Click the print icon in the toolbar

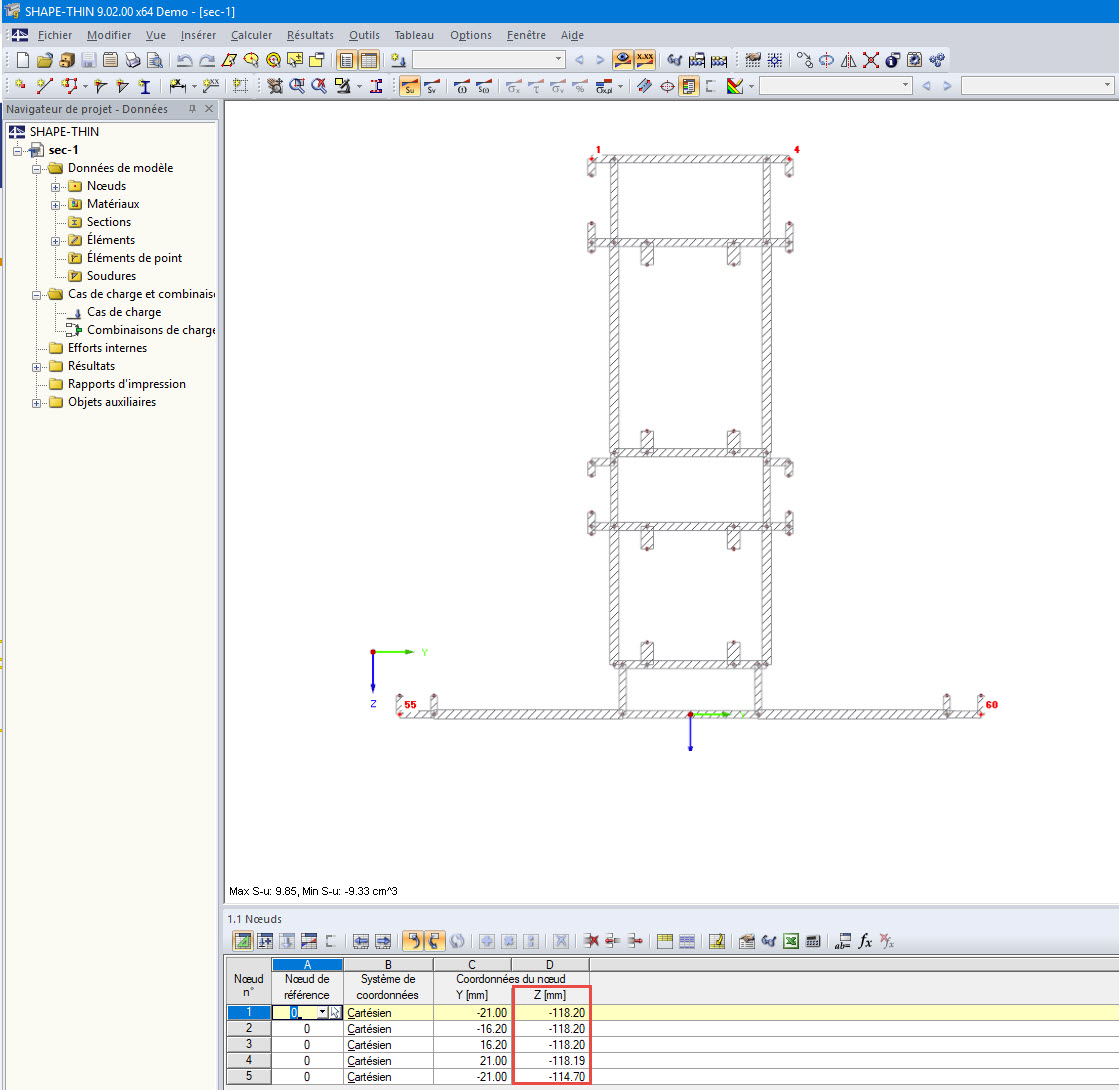133,60
